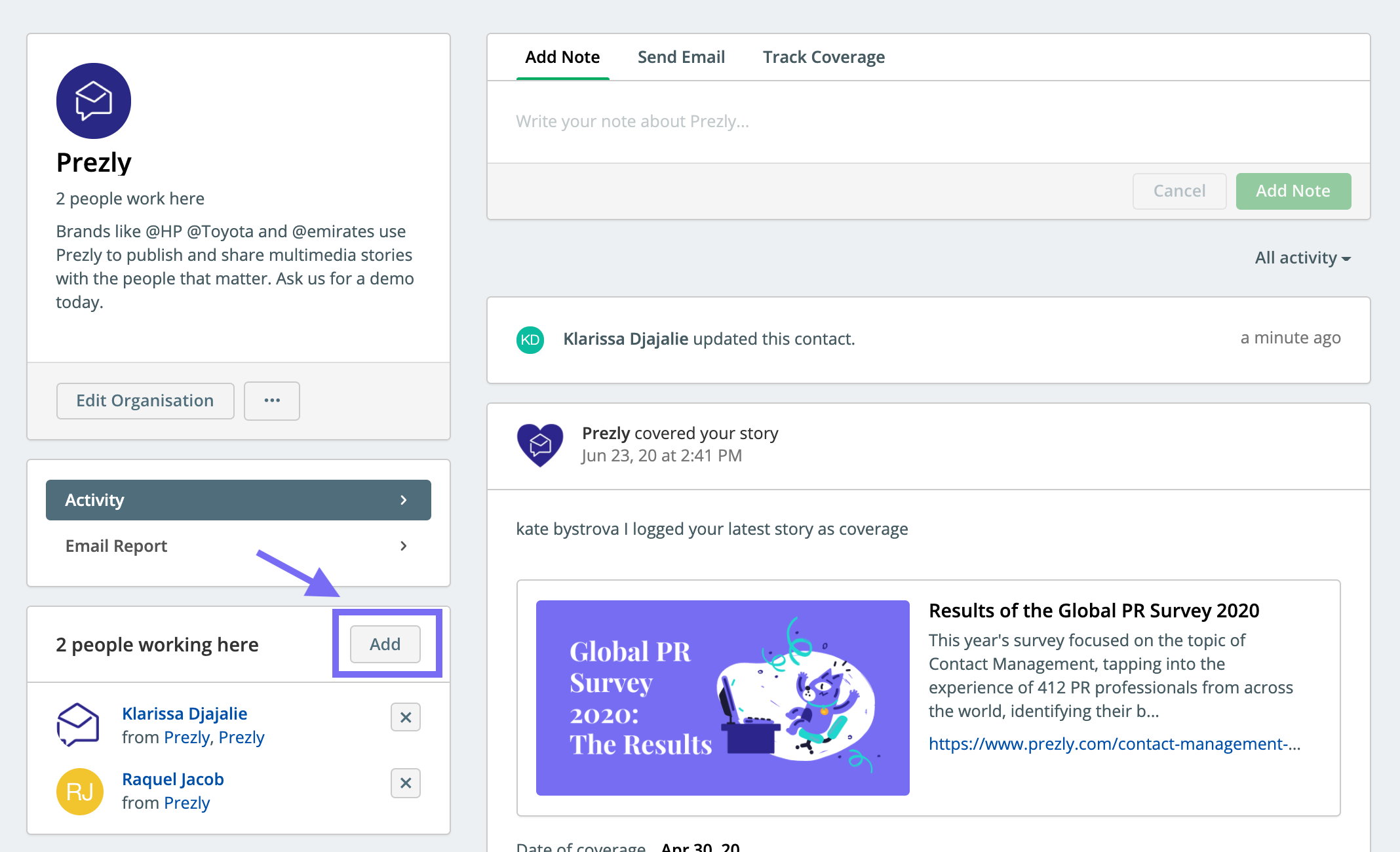Click the green Add Note button
Screen dimensions: 1400x852
pos(1293,191)
